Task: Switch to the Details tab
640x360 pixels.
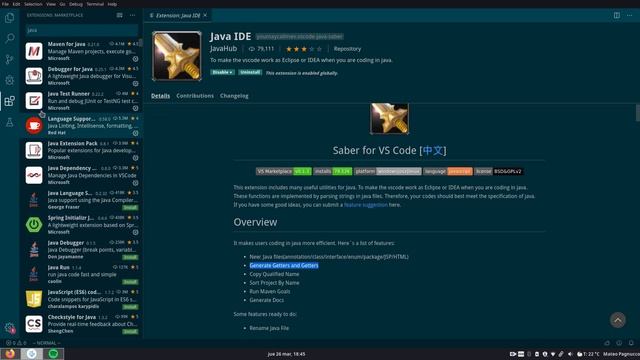Action: pyautogui.click(x=160, y=96)
